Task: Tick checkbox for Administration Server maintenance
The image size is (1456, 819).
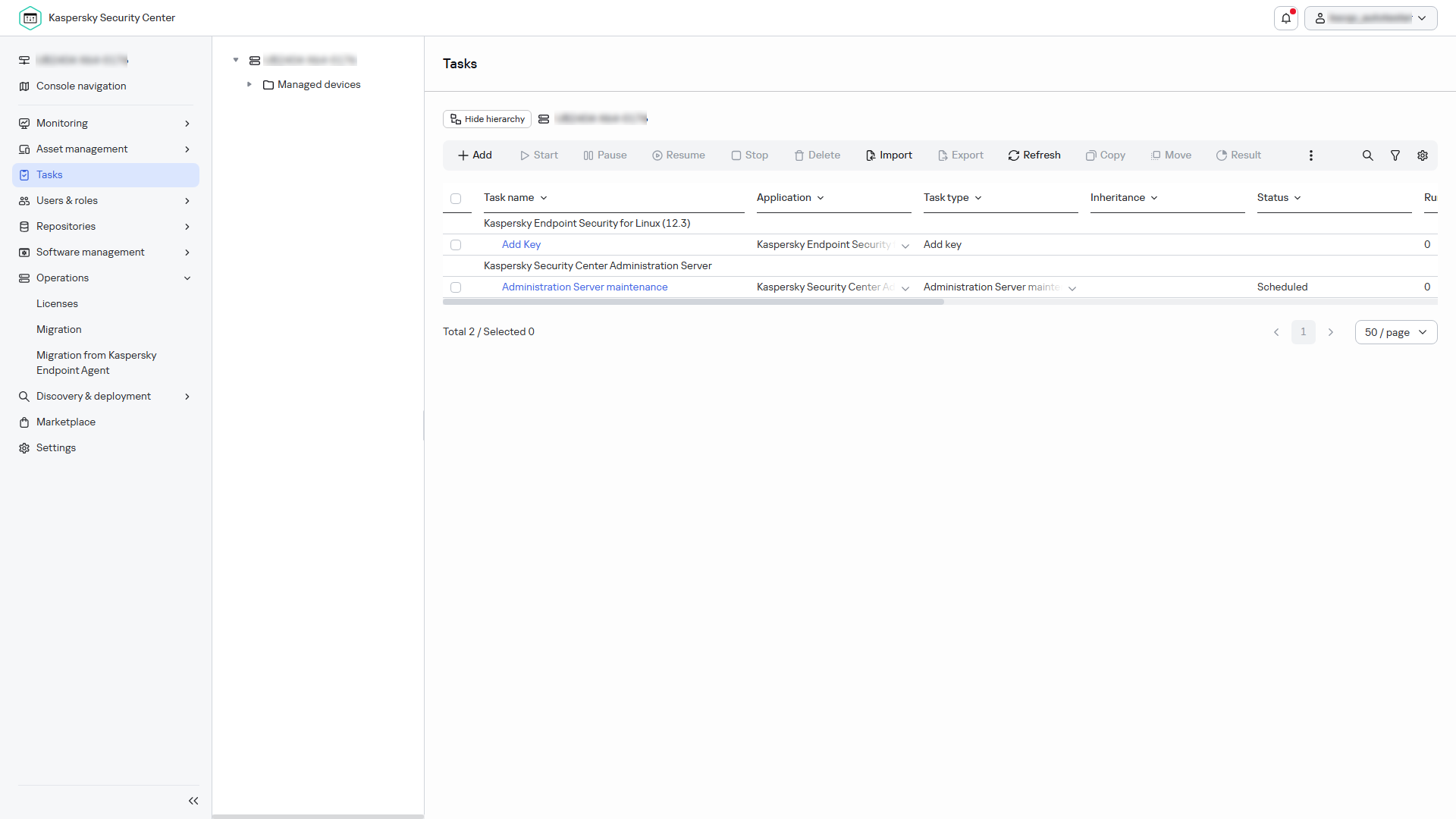Action: click(x=456, y=287)
